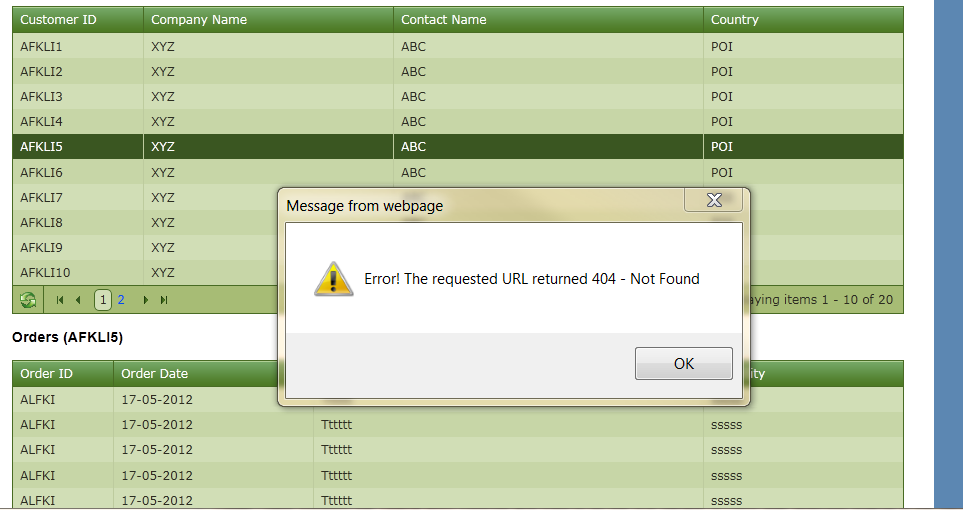Click the grid refresh icon
963x510 pixels.
click(28, 300)
